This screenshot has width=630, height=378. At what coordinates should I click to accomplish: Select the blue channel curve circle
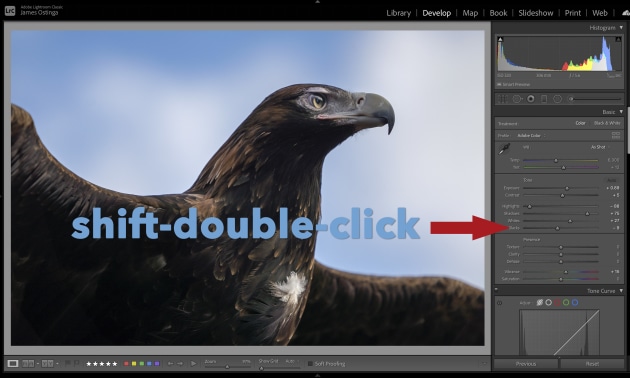point(575,302)
